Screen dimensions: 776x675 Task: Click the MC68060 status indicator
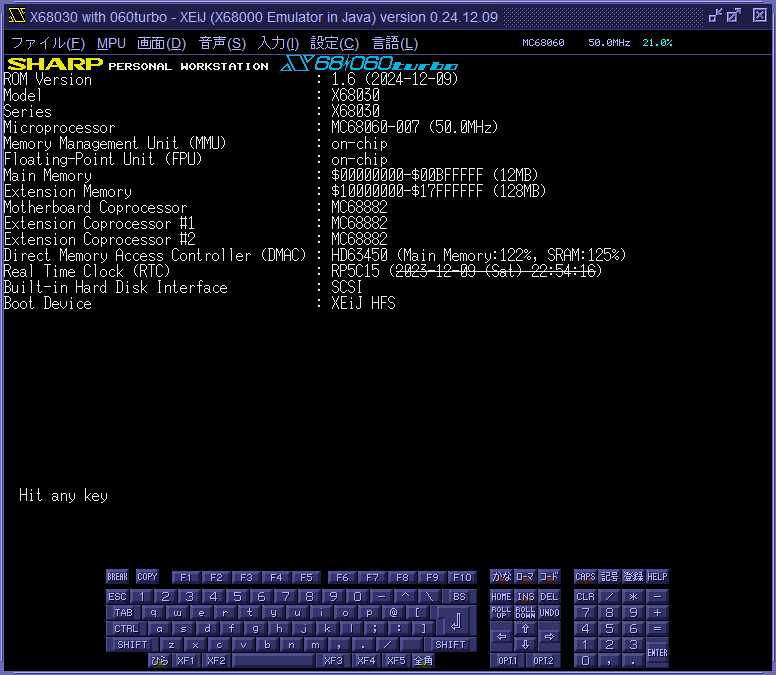pyautogui.click(x=543, y=43)
